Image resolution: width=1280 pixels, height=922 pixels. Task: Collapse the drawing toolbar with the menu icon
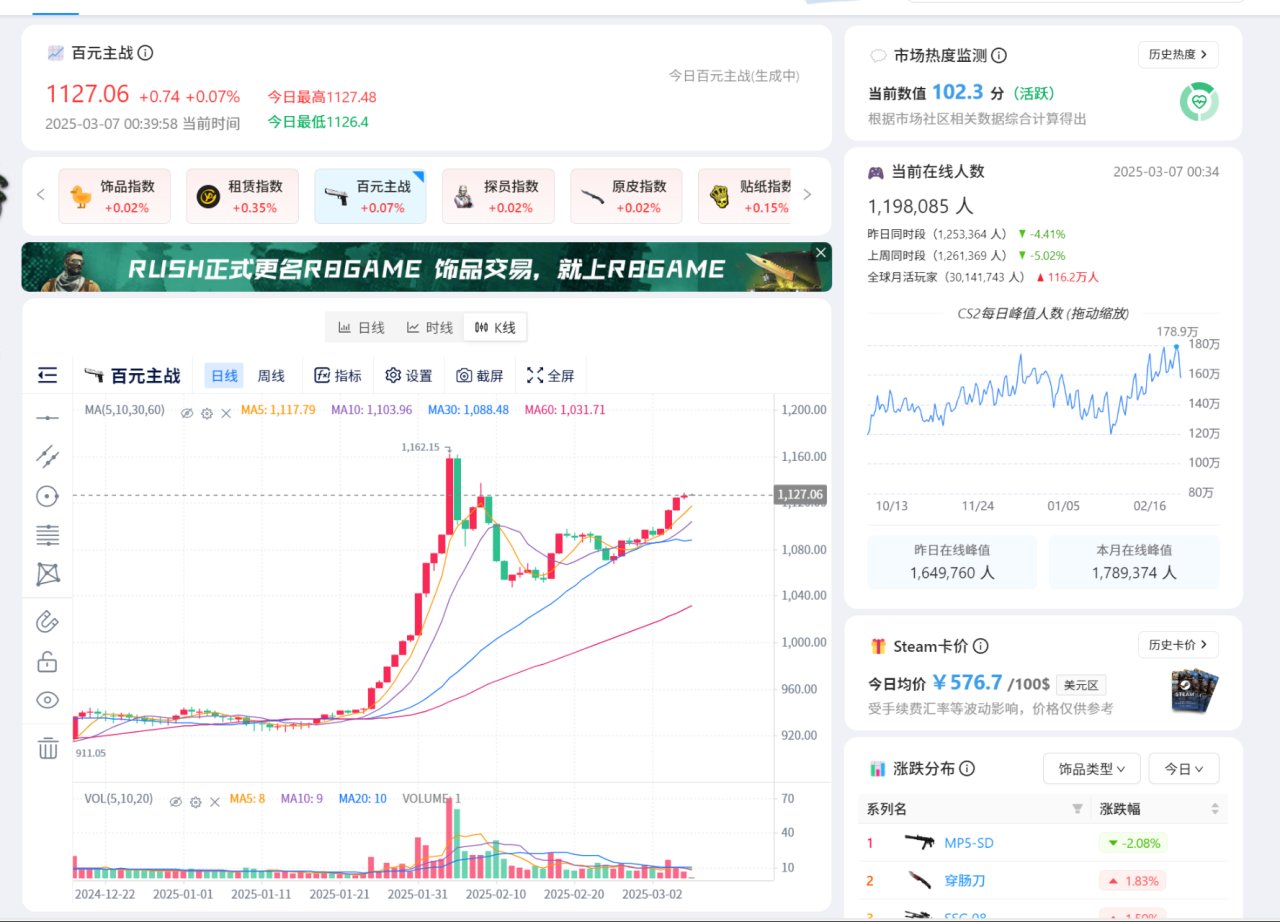pos(47,376)
